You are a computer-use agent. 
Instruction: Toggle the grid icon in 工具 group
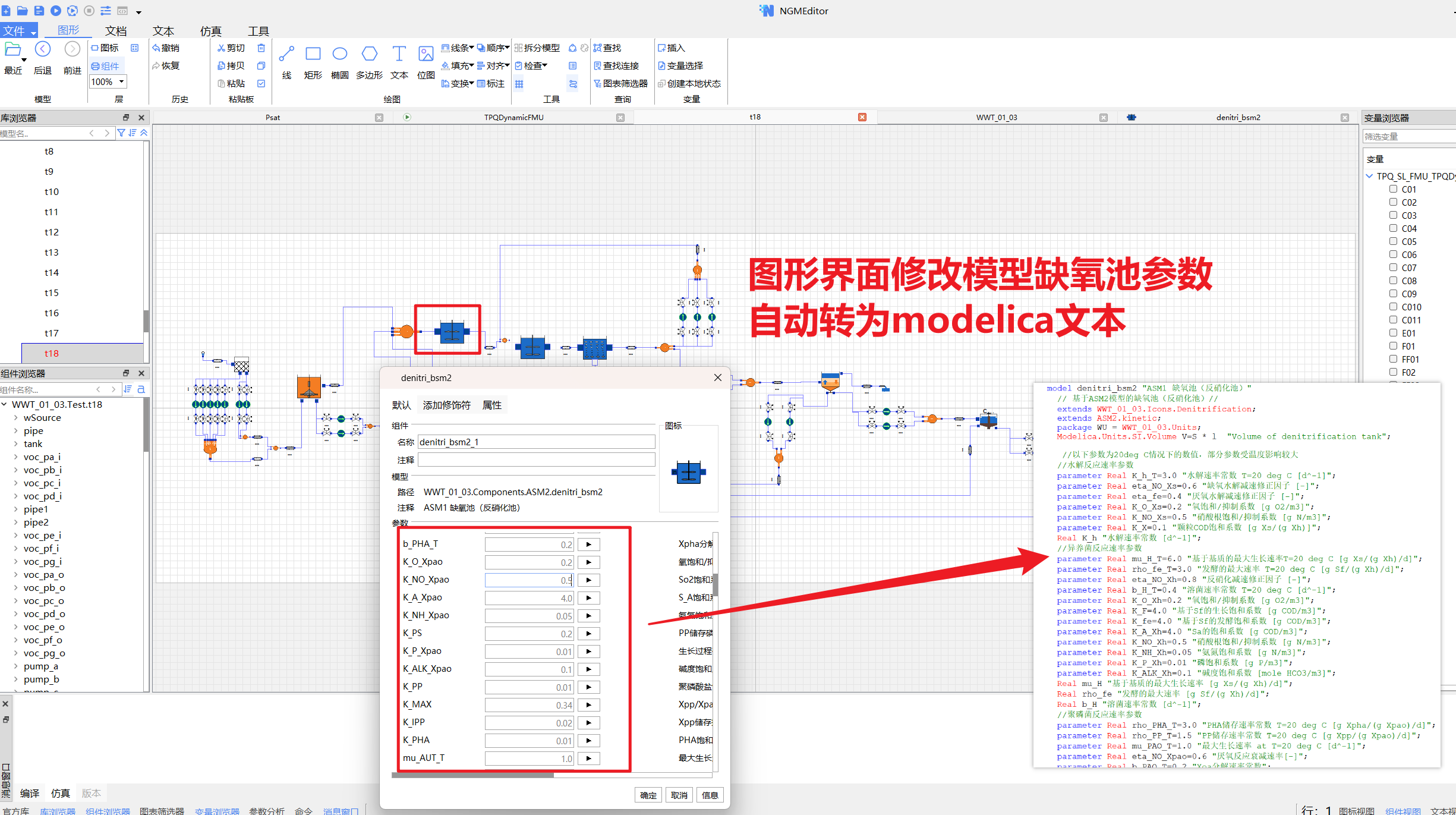[x=519, y=84]
